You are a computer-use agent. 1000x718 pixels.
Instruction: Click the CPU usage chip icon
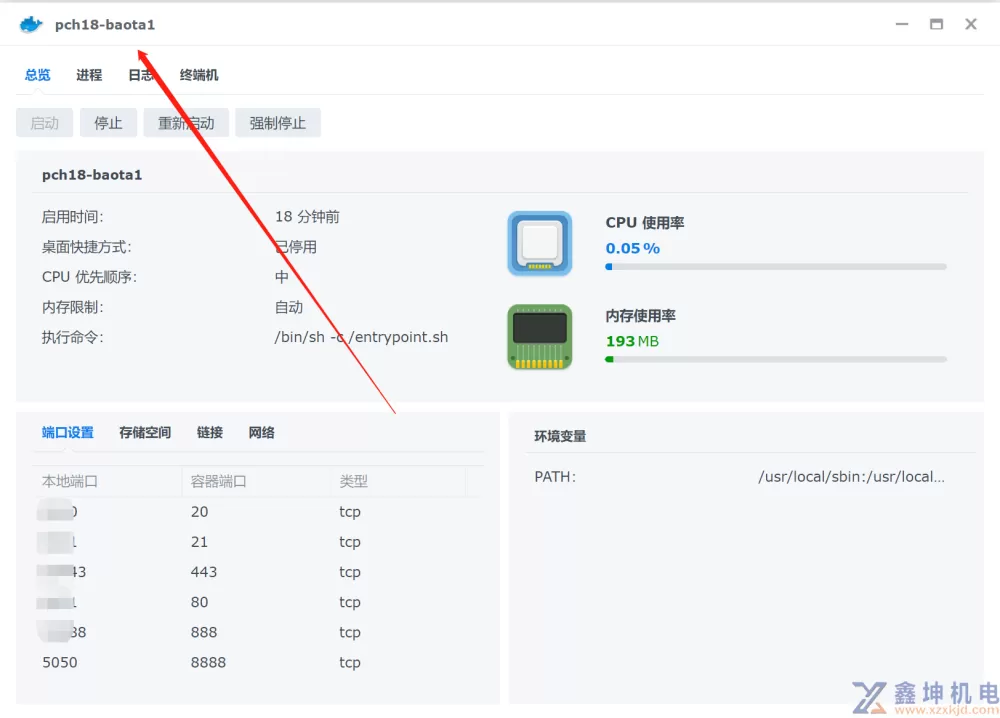coord(540,244)
